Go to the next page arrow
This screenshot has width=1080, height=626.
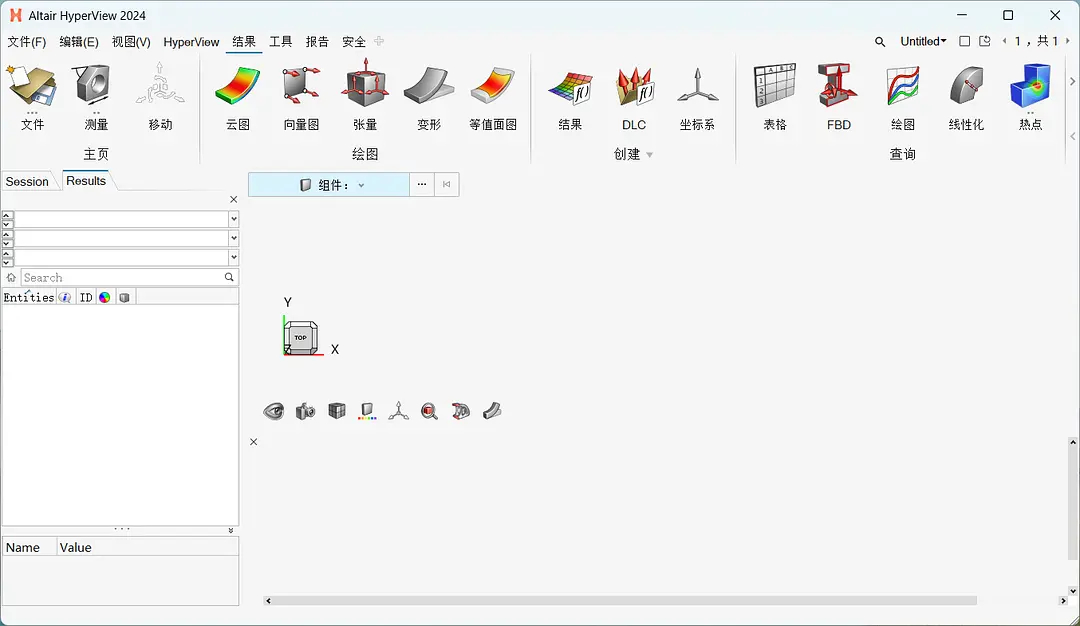coord(1068,41)
